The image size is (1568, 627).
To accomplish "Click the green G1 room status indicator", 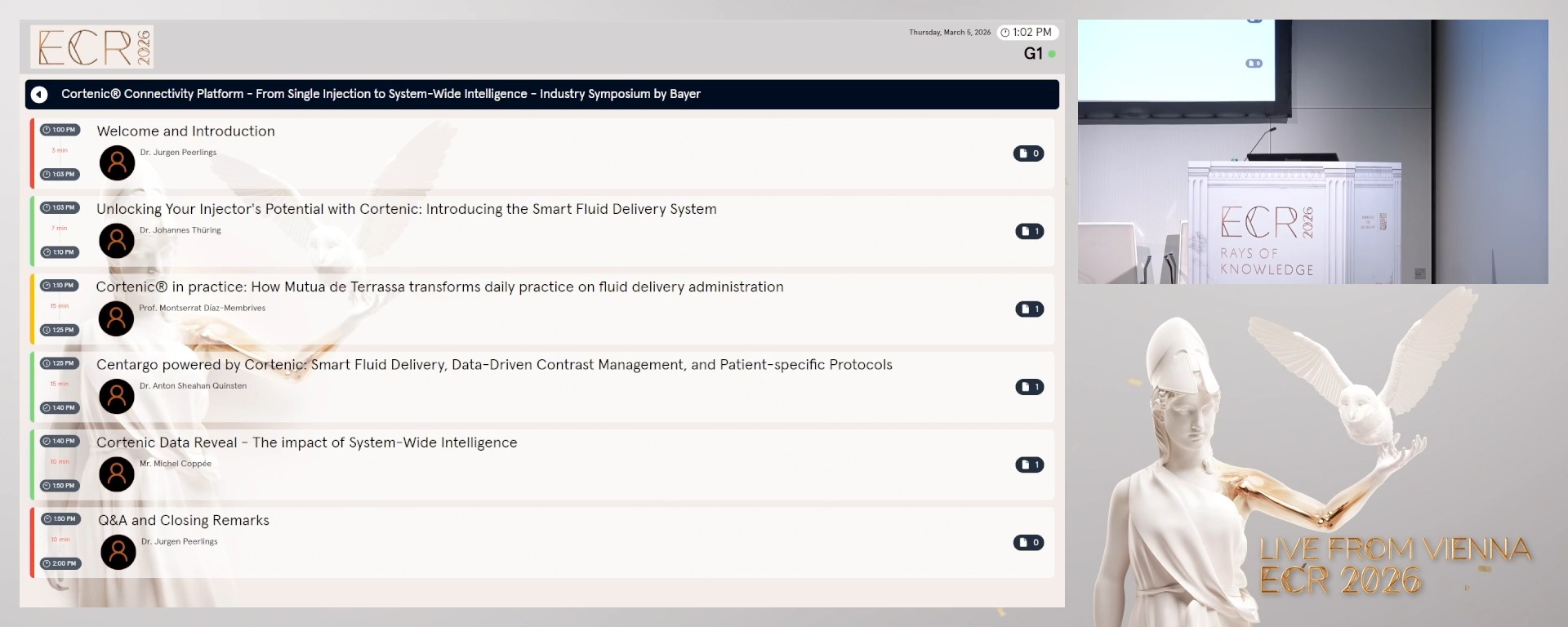I will point(1052,54).
